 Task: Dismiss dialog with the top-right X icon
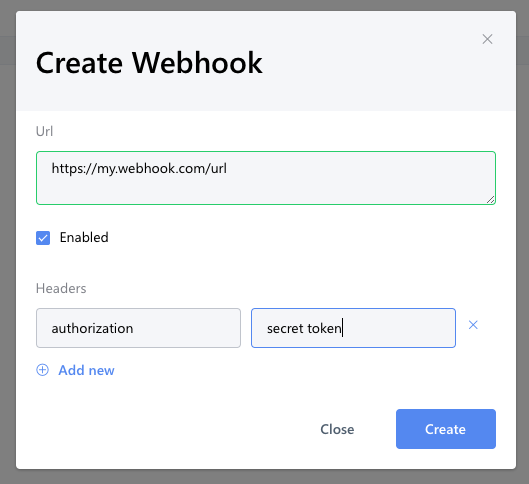(x=487, y=39)
